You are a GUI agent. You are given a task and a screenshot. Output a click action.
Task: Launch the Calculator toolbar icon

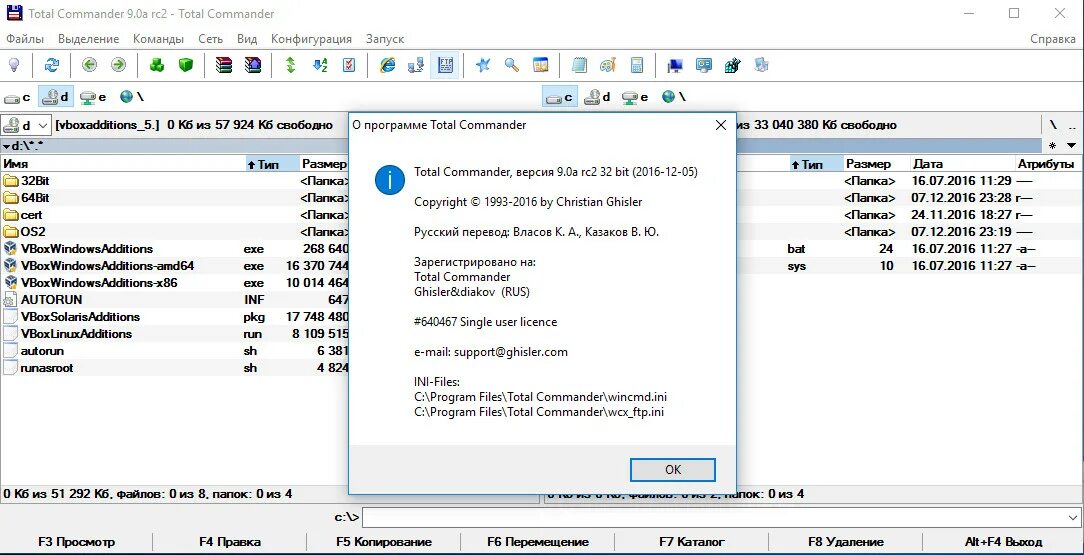[x=637, y=66]
